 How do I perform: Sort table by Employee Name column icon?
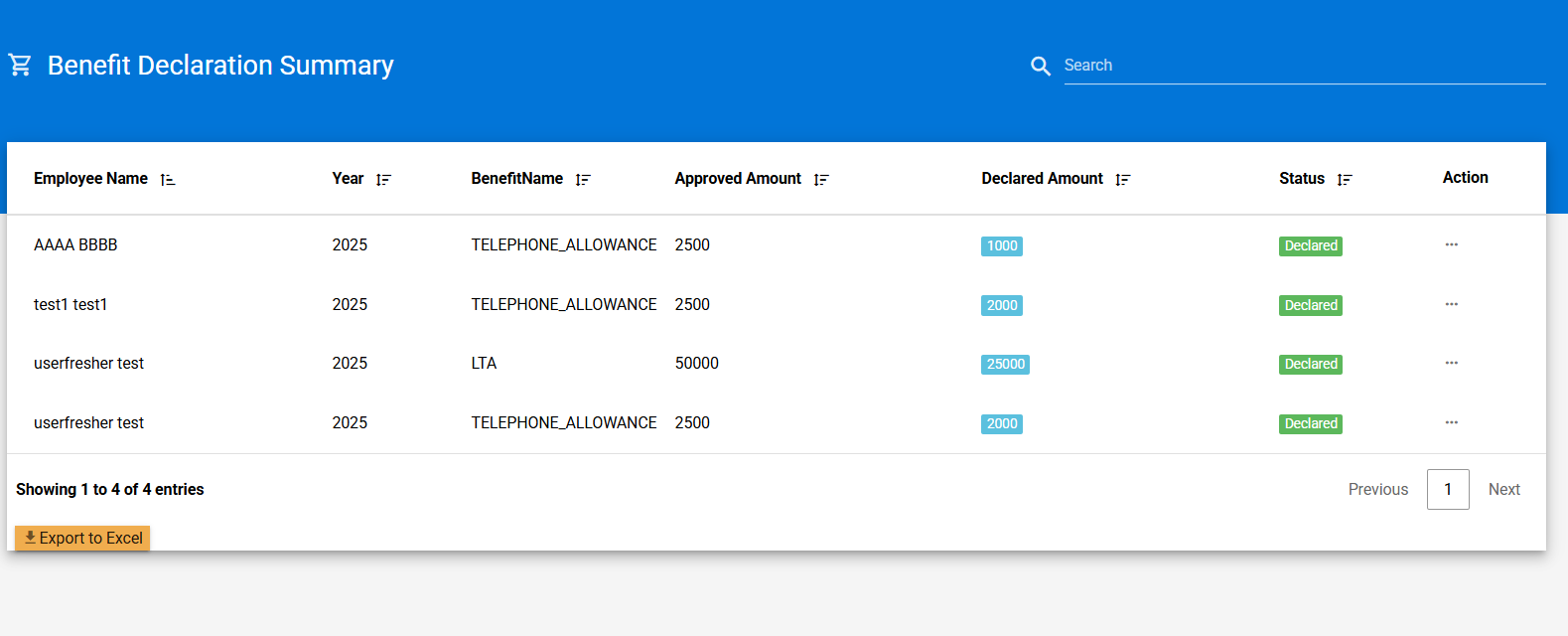[168, 180]
